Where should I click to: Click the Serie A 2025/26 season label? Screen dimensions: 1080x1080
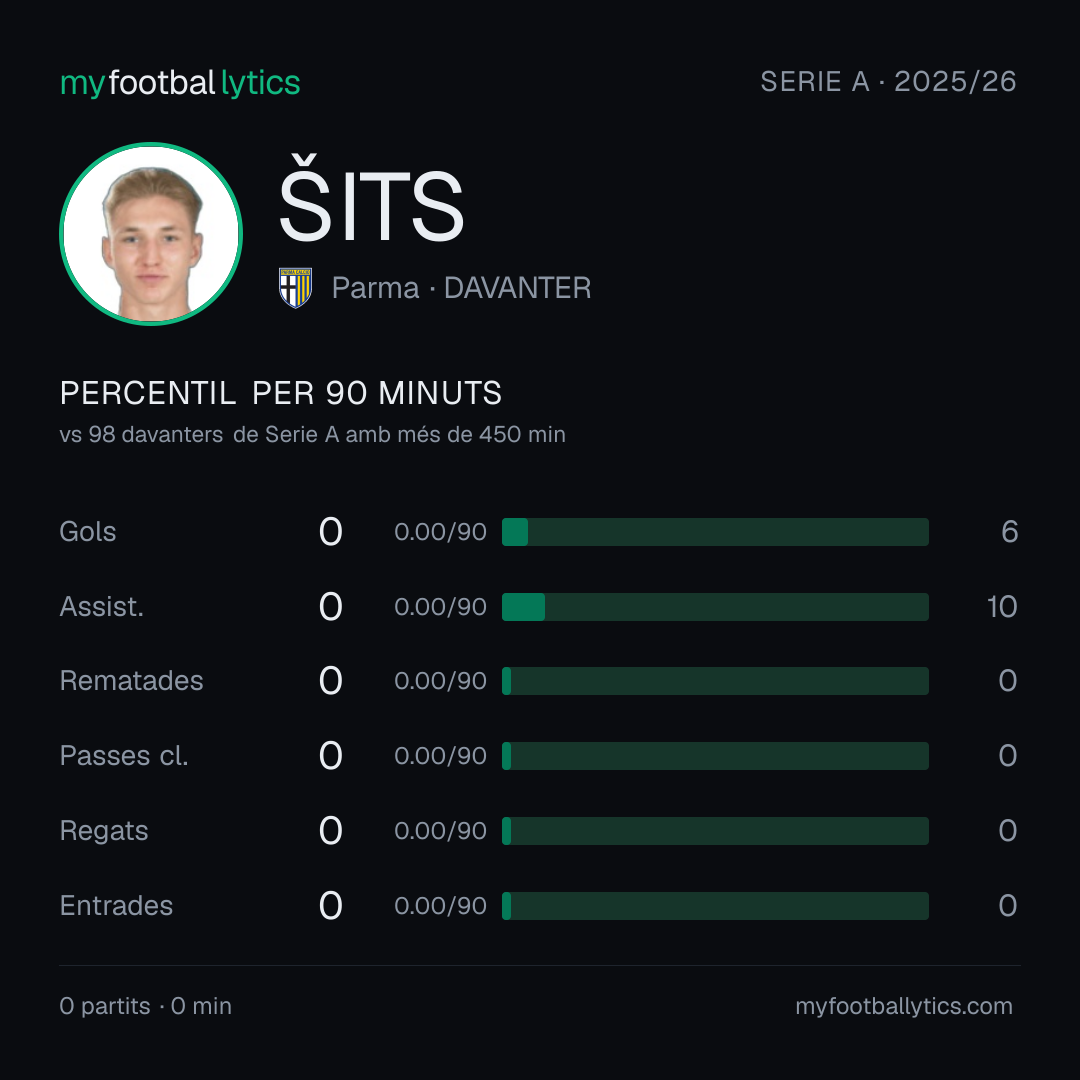tap(889, 82)
